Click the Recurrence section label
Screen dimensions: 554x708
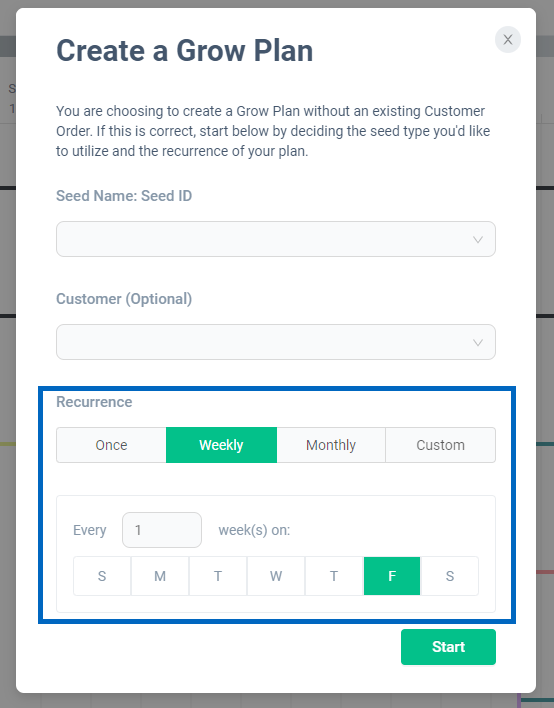(94, 402)
